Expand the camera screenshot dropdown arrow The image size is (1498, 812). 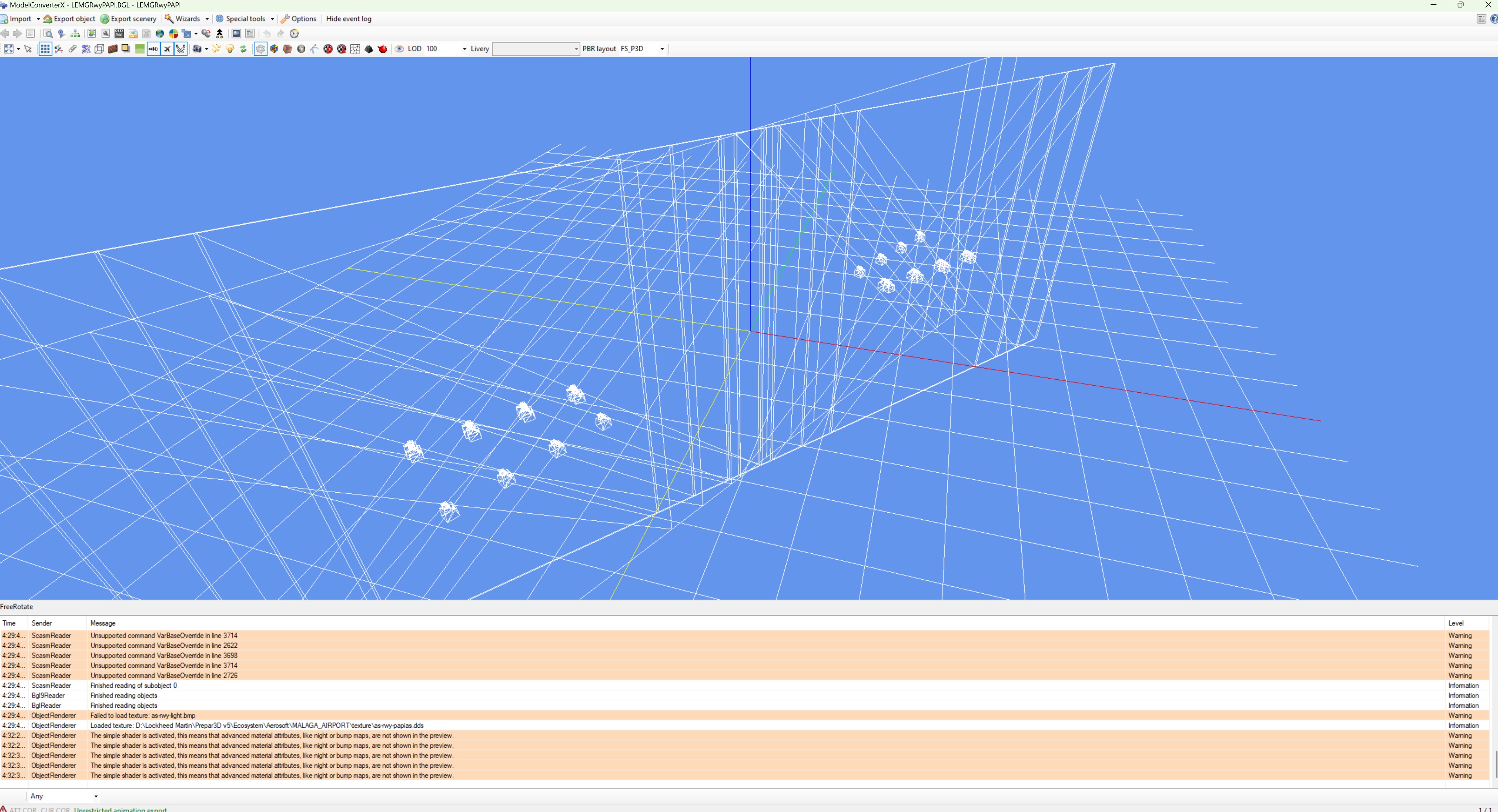point(207,49)
